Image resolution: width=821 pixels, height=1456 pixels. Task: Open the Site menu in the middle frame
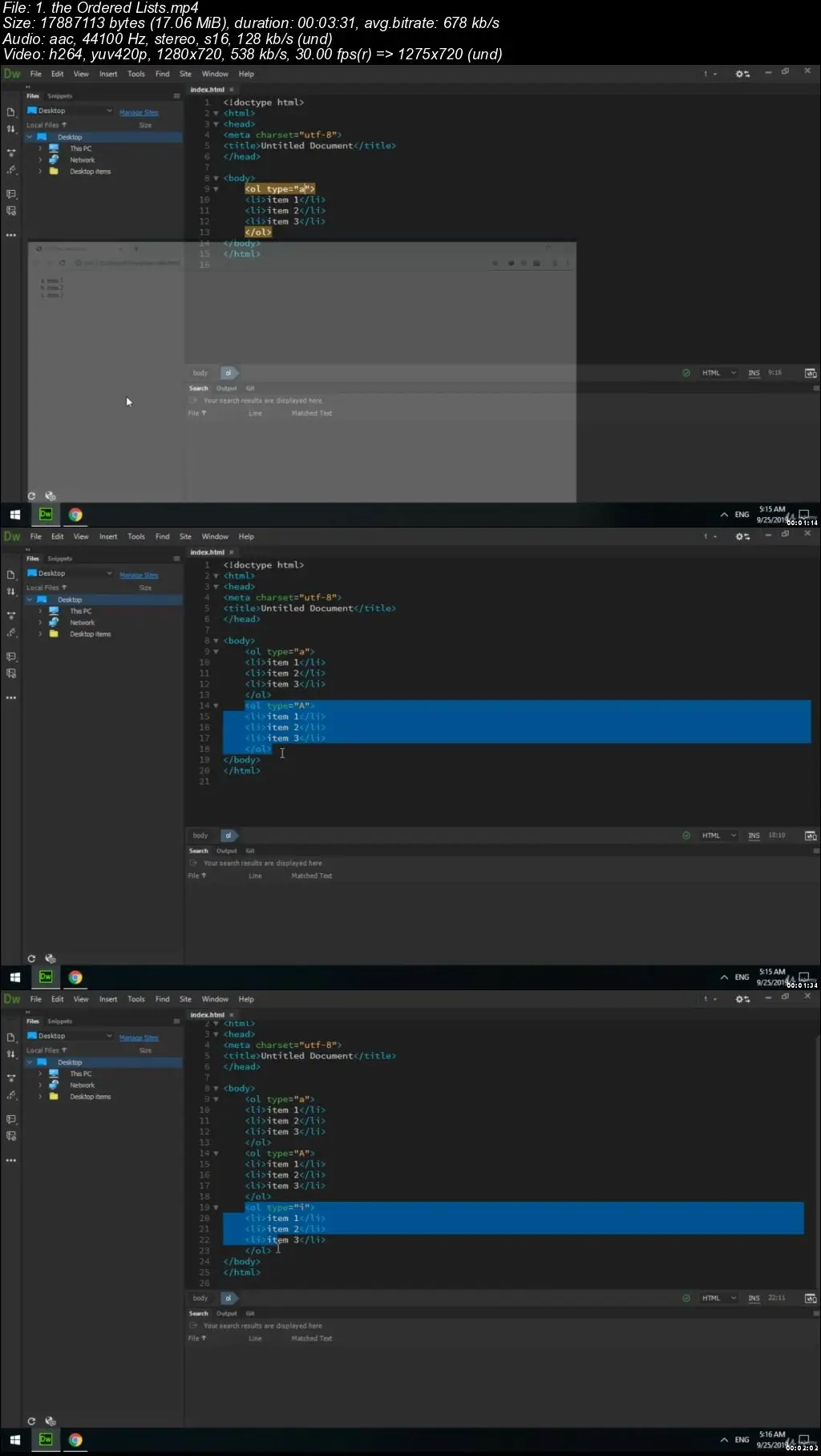pyautogui.click(x=185, y=536)
